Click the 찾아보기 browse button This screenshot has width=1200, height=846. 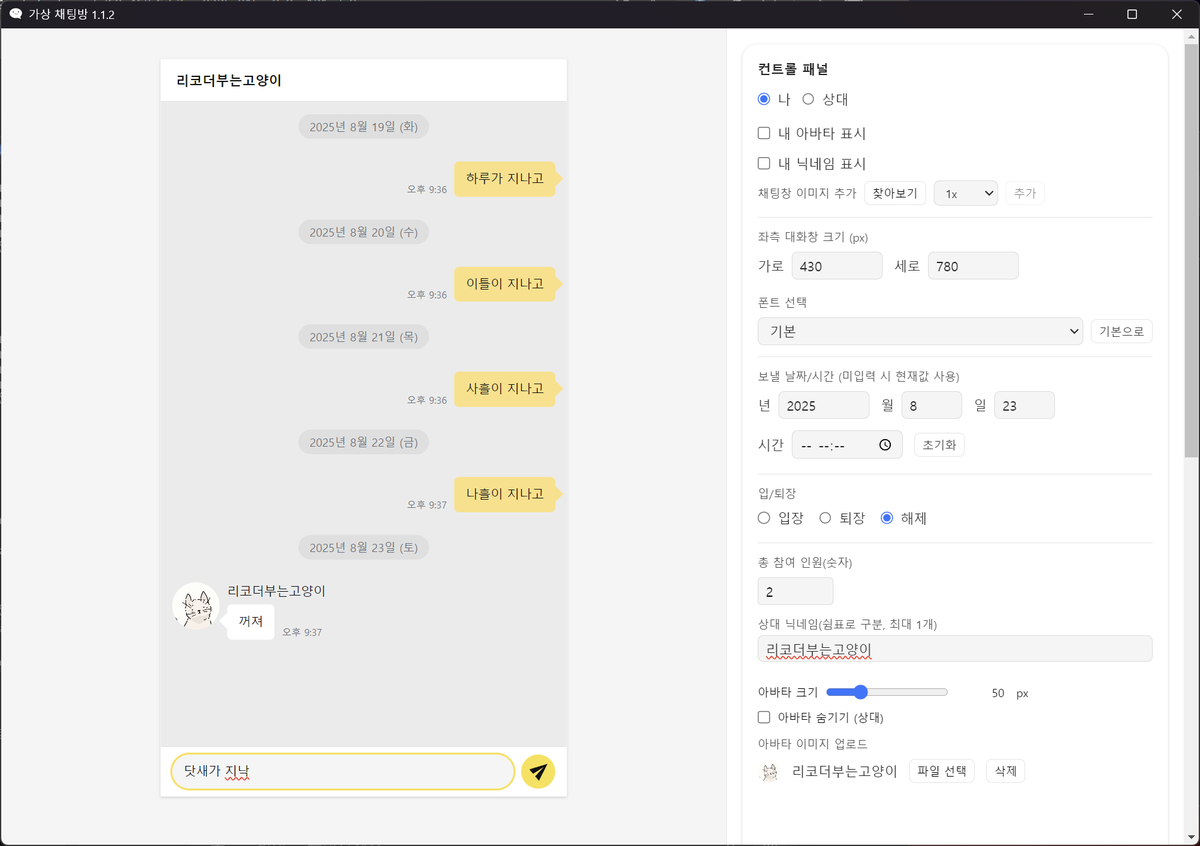[895, 193]
